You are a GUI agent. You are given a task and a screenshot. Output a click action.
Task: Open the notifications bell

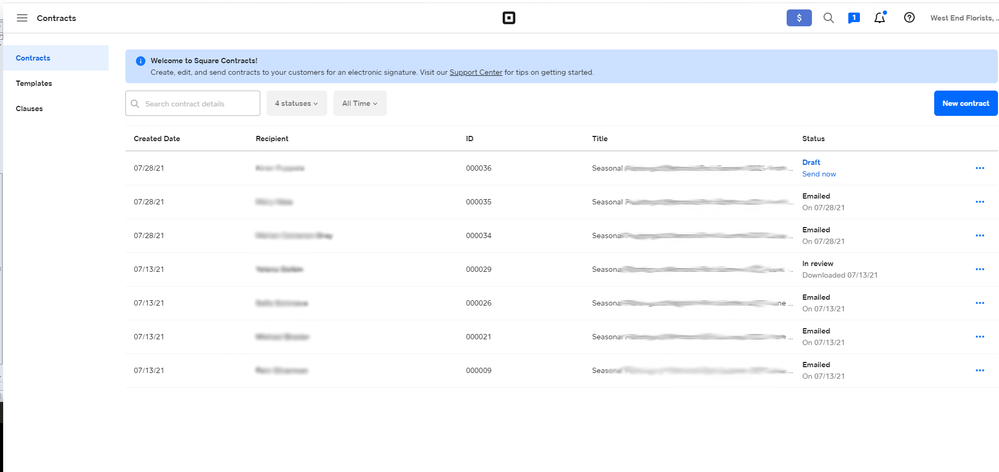(x=880, y=18)
